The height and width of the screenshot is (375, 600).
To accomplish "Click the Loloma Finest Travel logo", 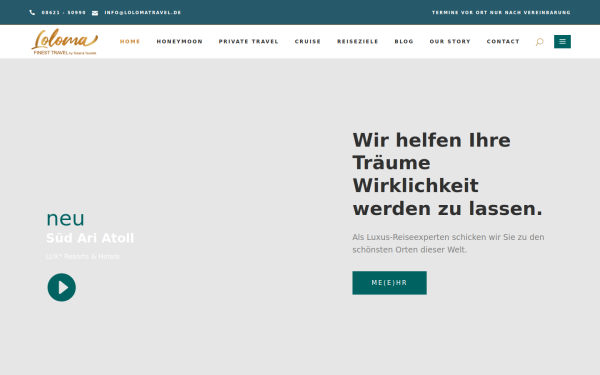I will coord(65,42).
